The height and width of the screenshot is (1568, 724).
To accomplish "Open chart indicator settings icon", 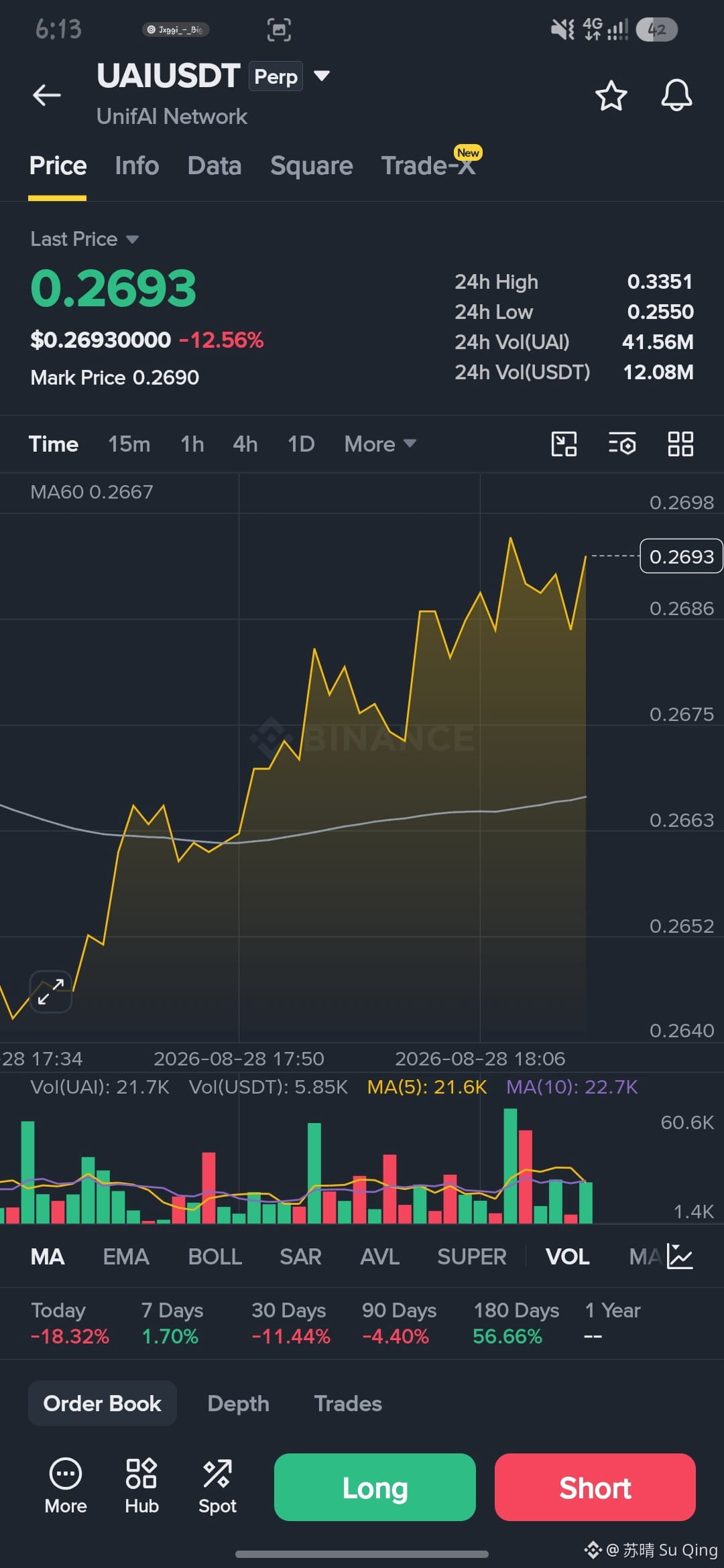I will [622, 444].
